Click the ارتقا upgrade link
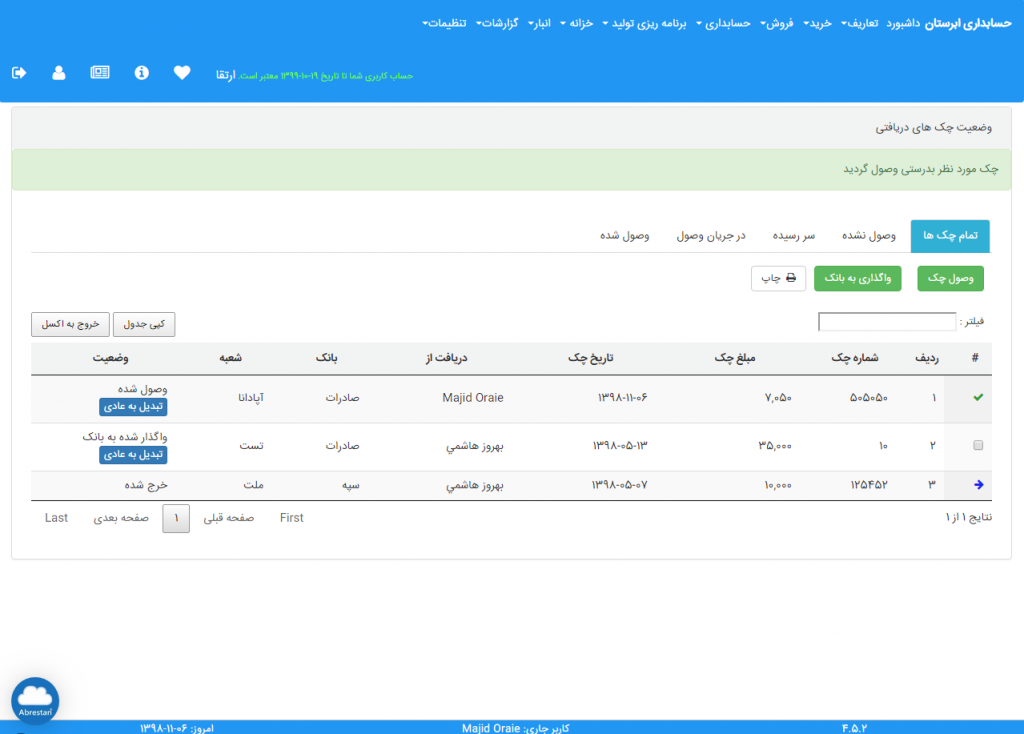1024x734 pixels. pyautogui.click(x=226, y=76)
